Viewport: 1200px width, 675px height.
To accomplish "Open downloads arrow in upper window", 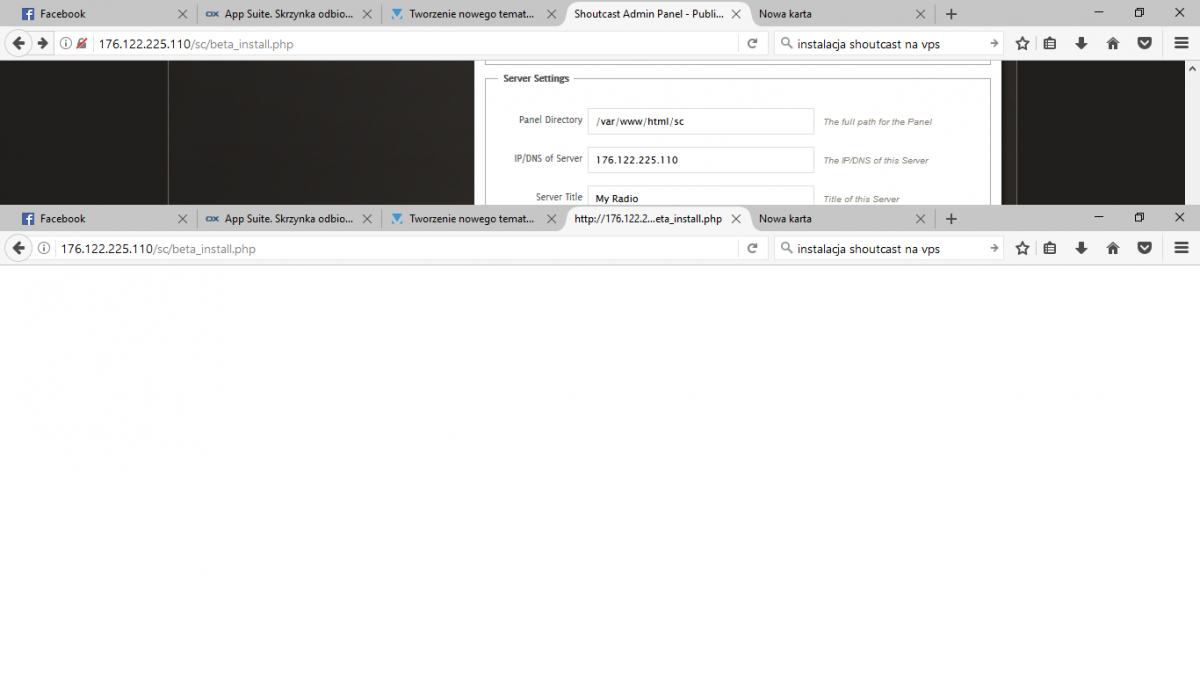I will pos(1081,44).
